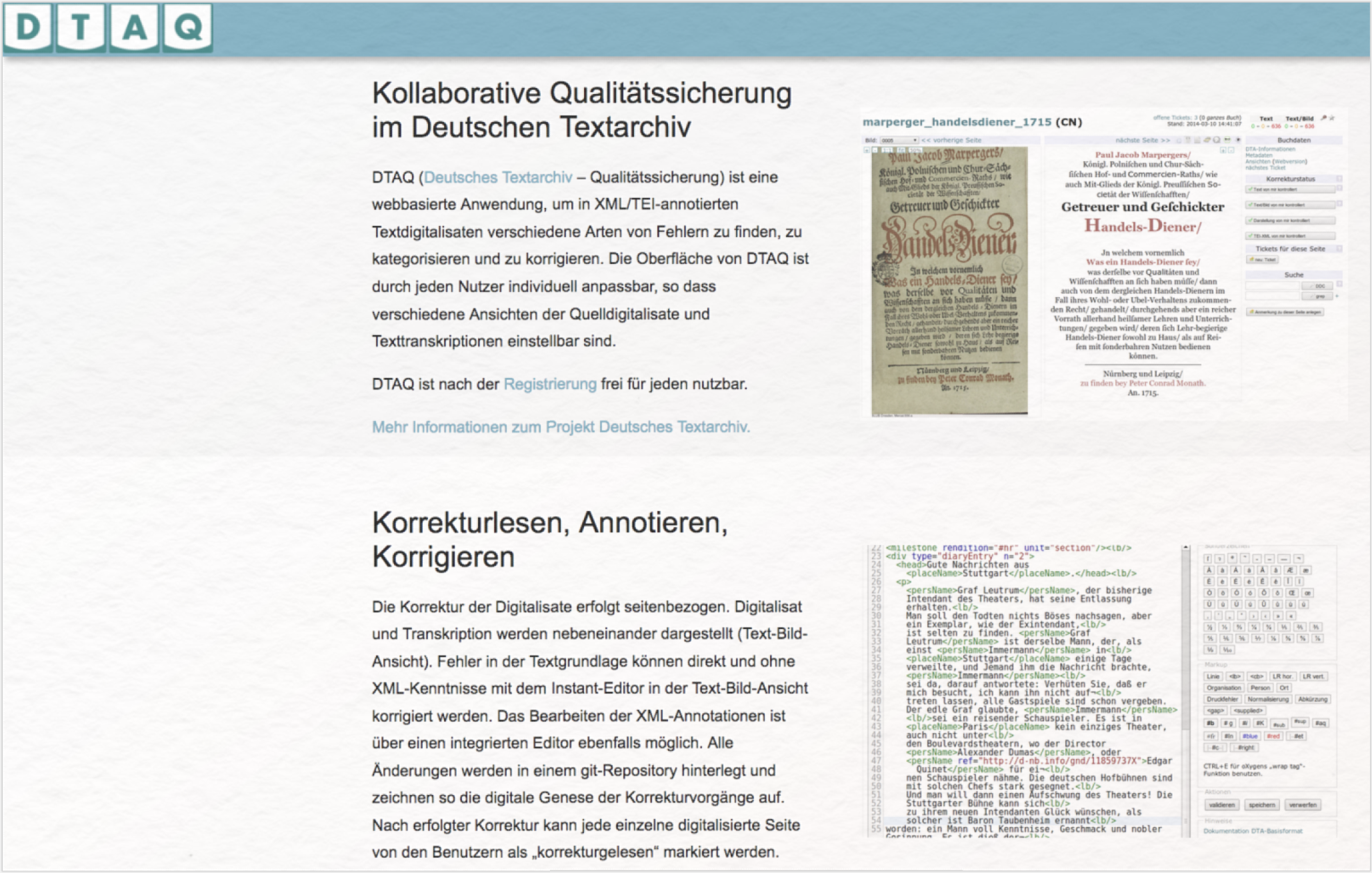Viewport: 1372px width, 873px height.
Task: Click the star icon beside Text/Bild
Action: tap(1332, 118)
